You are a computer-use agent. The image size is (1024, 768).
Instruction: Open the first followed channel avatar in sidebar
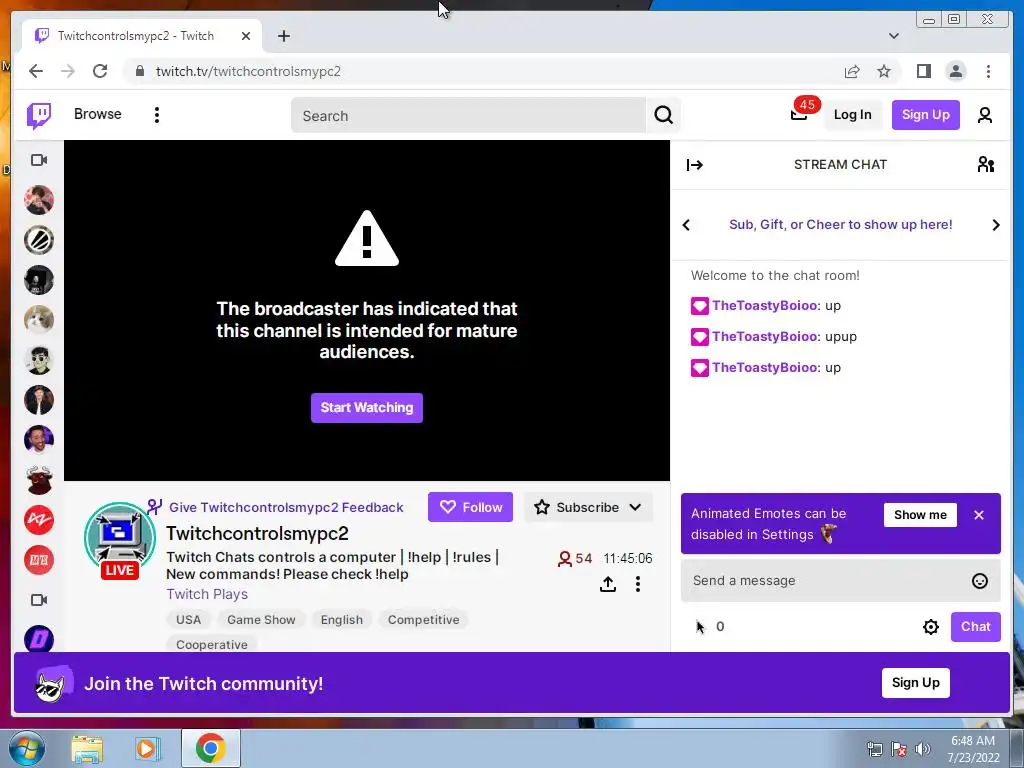click(x=39, y=200)
